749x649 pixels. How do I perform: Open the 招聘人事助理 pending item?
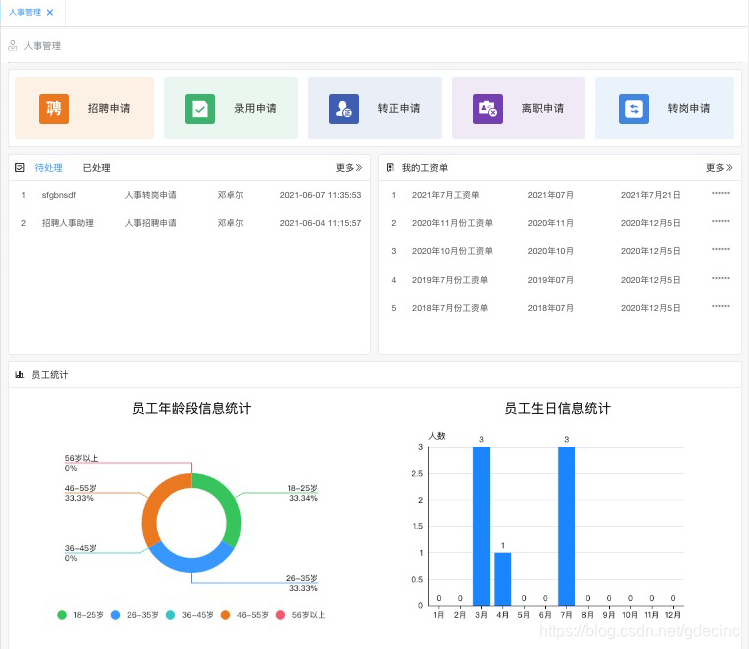point(68,223)
